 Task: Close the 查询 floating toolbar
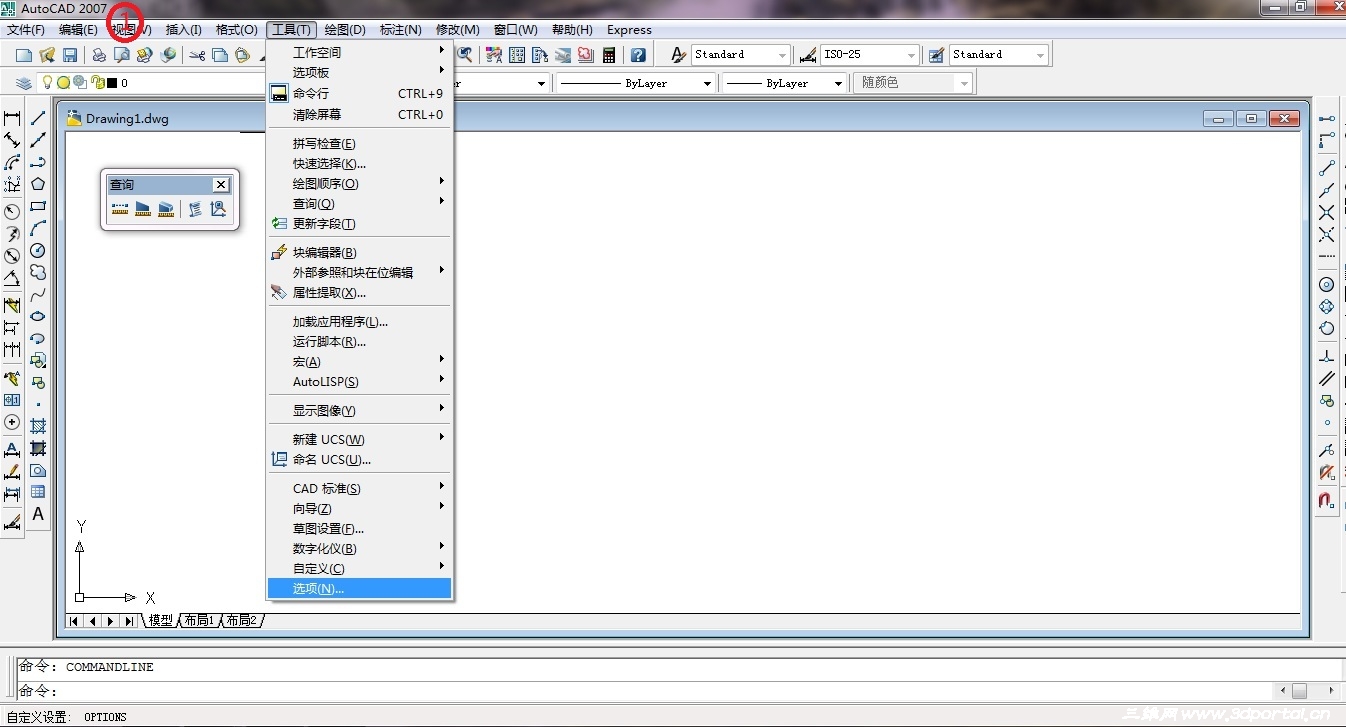(x=221, y=185)
